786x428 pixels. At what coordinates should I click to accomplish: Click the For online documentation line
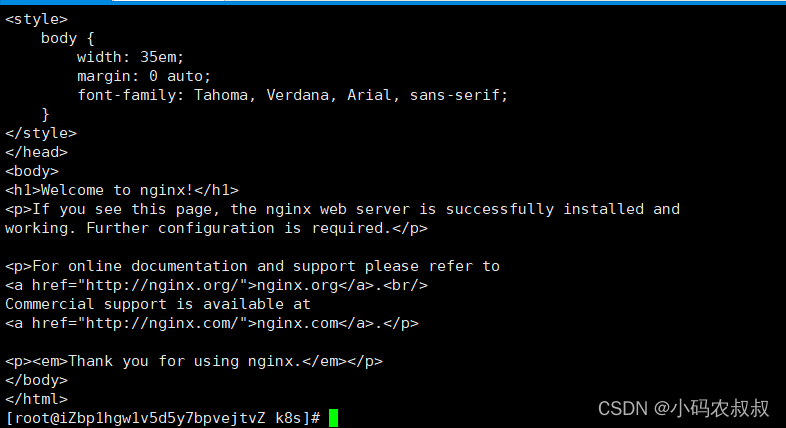[252, 266]
